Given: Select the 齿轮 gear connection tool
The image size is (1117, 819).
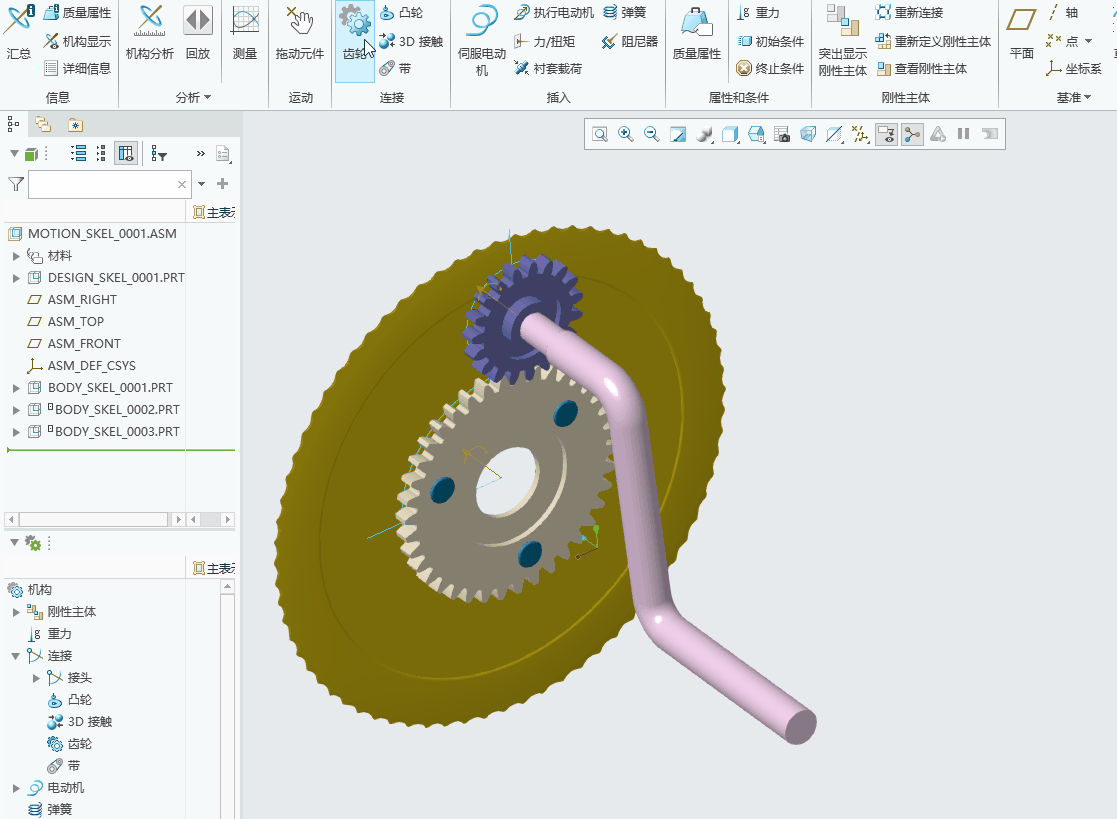Looking at the screenshot, I should (x=355, y=34).
